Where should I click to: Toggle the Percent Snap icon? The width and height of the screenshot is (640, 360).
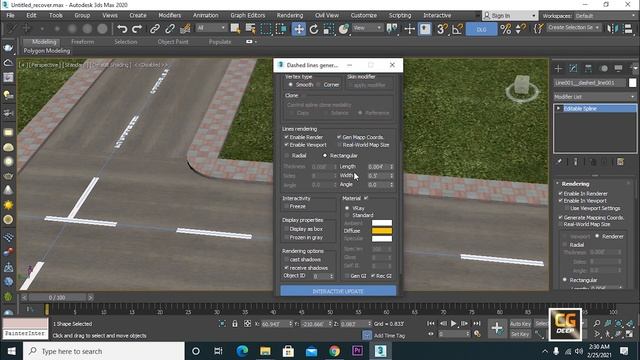(506, 29)
